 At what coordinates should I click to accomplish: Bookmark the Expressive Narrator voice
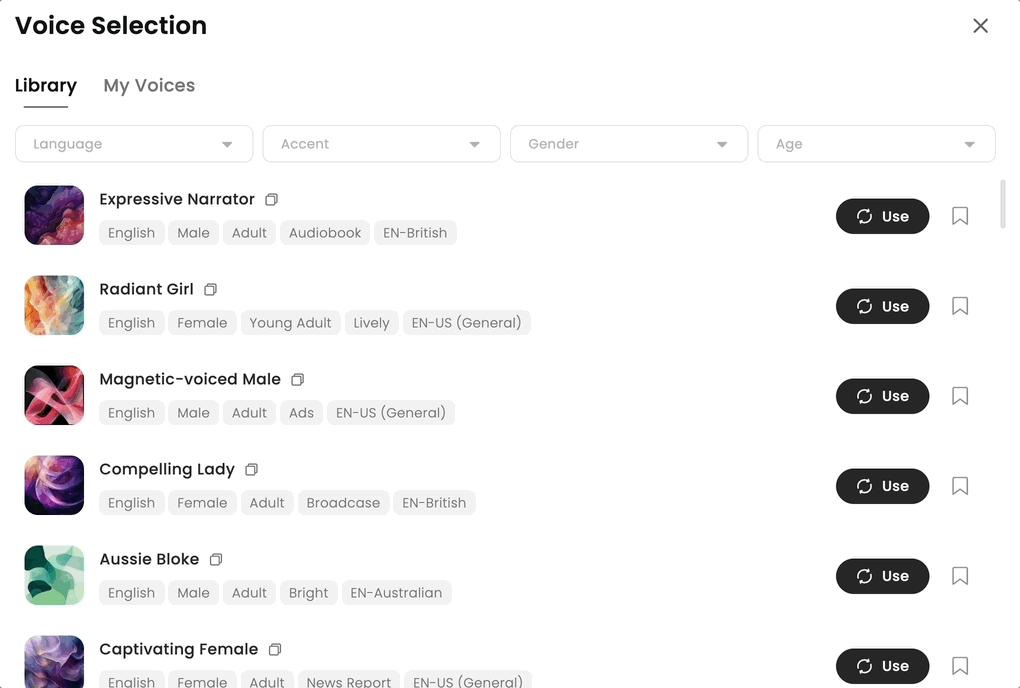[x=960, y=216]
